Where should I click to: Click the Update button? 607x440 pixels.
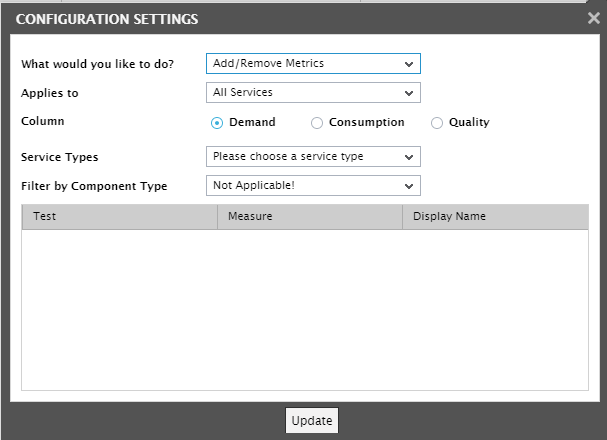[312, 420]
